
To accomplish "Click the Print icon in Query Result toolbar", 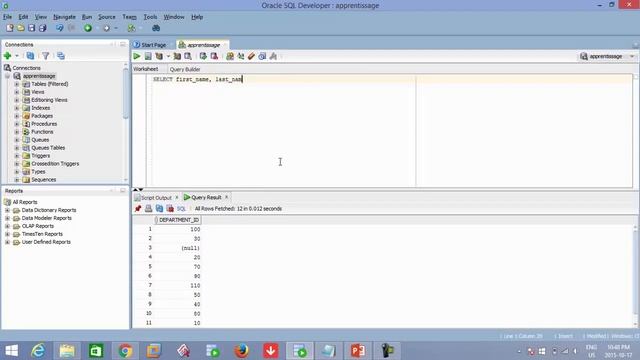I will [149, 209].
